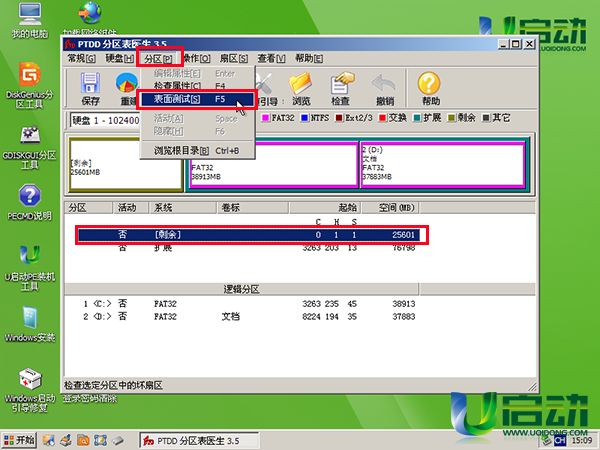This screenshot has height=450, width=600.
Task: Click the 分区 column header
Action: click(x=88, y=208)
